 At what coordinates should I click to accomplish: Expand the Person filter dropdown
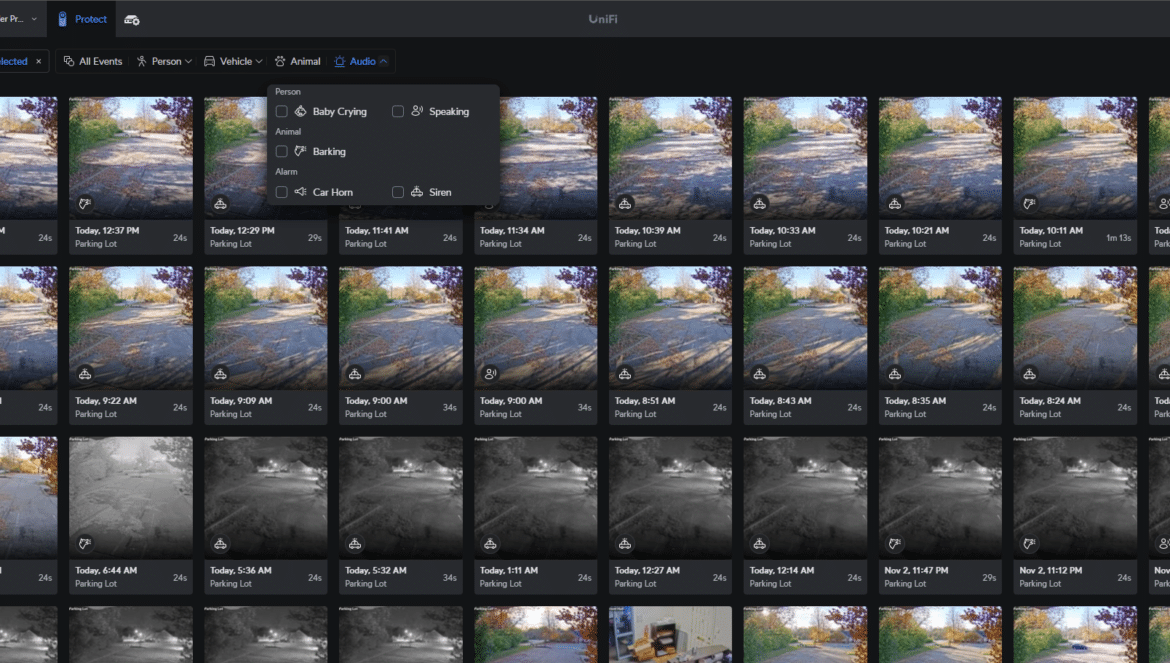[164, 61]
